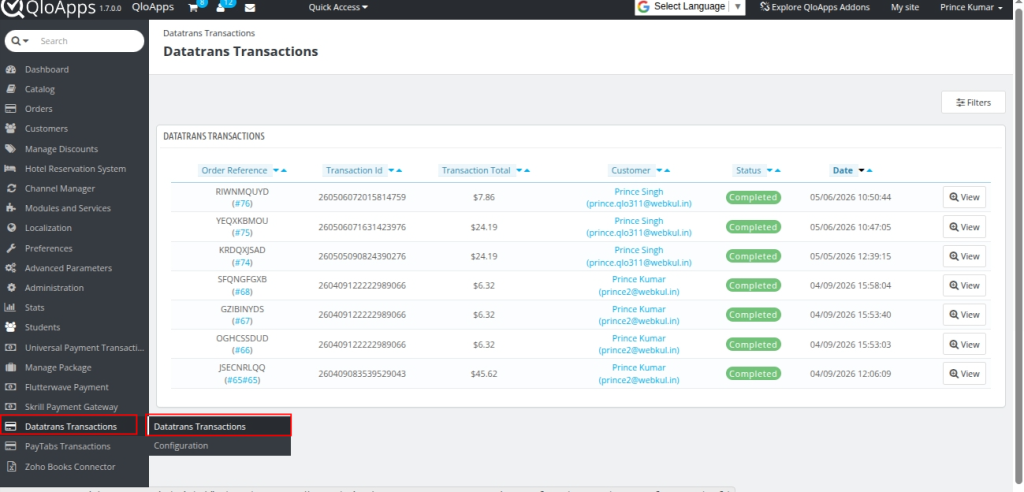Open order link #68
The height and width of the screenshot is (492, 1024).
[243, 292]
